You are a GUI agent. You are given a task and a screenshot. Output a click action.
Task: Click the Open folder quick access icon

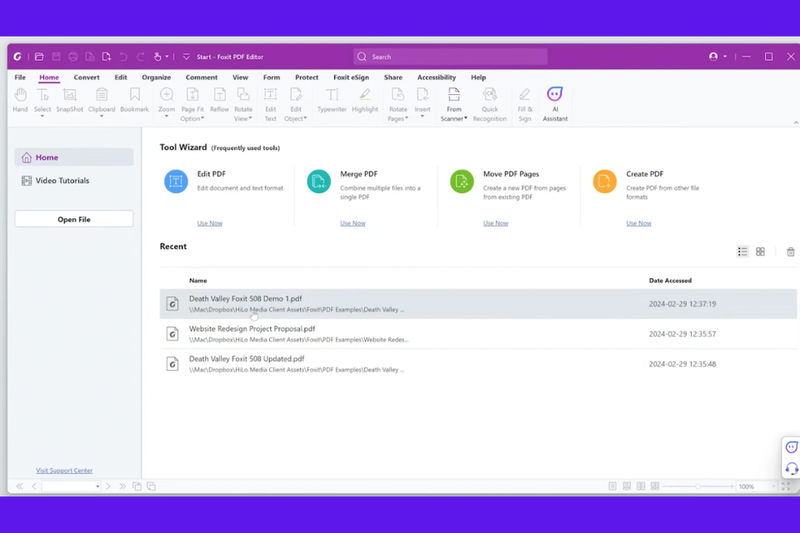(39, 57)
